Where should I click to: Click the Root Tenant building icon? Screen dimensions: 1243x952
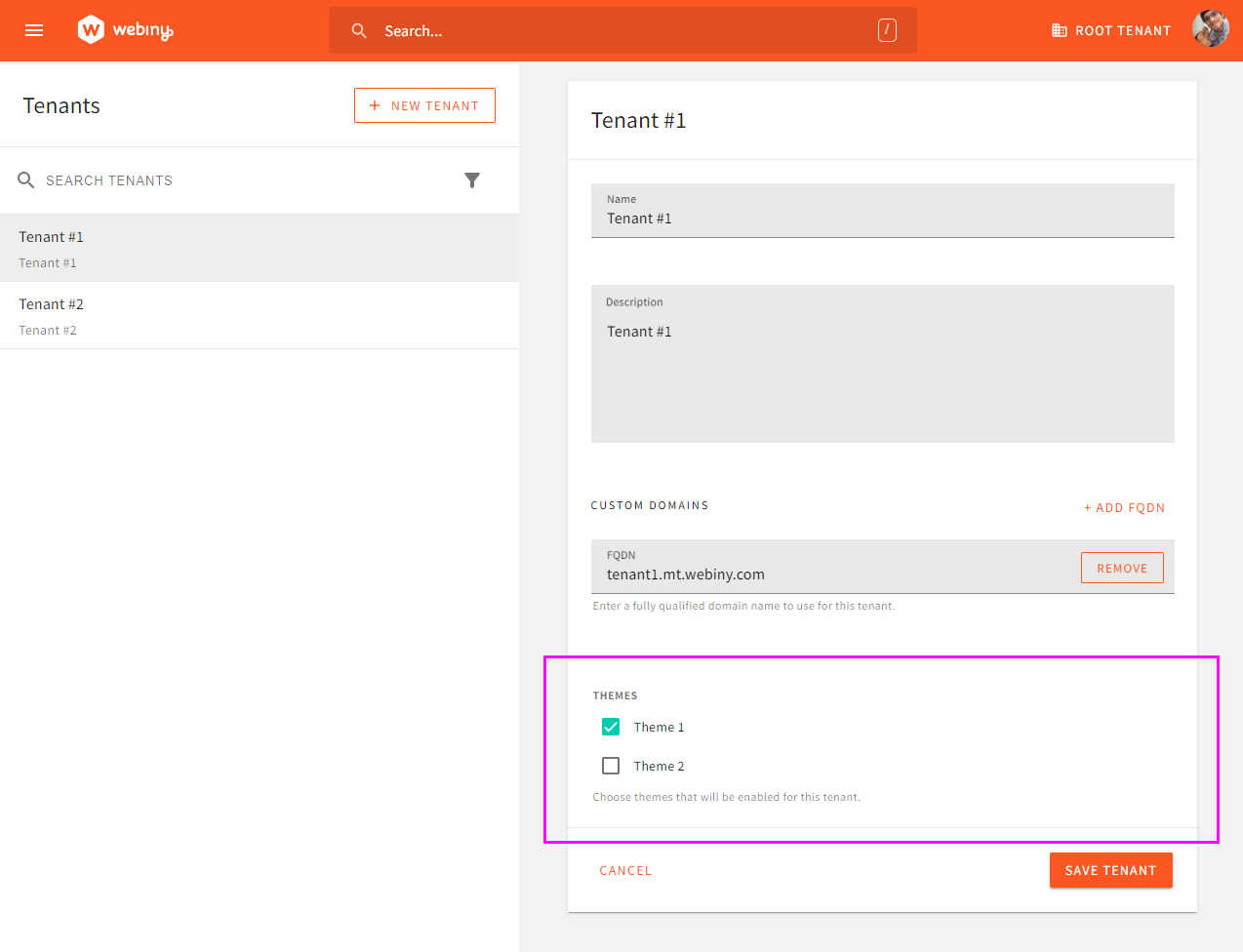click(x=1060, y=30)
